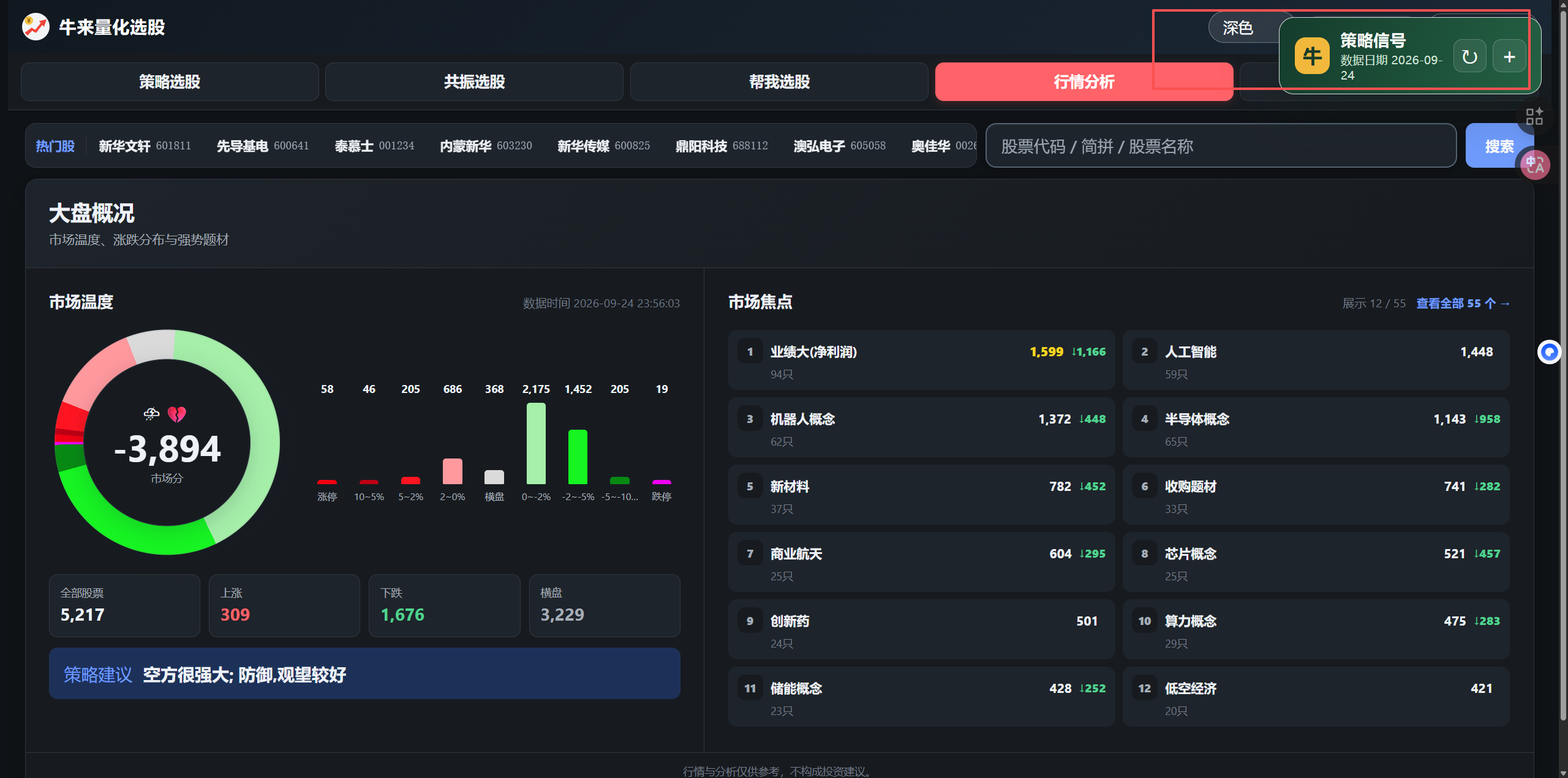Open the 机器人概念 focus card
This screenshot has width=1568, height=778.
[x=921, y=427]
